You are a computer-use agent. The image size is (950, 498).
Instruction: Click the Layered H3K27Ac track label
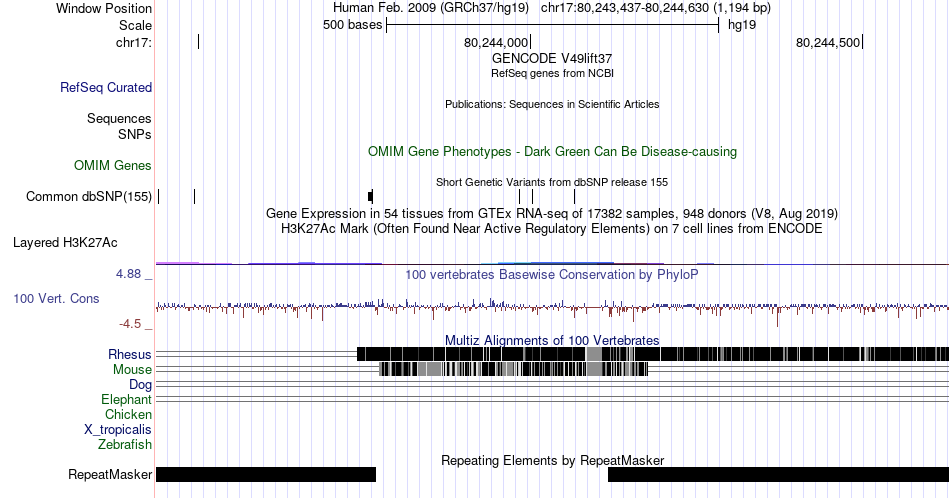coord(65,242)
